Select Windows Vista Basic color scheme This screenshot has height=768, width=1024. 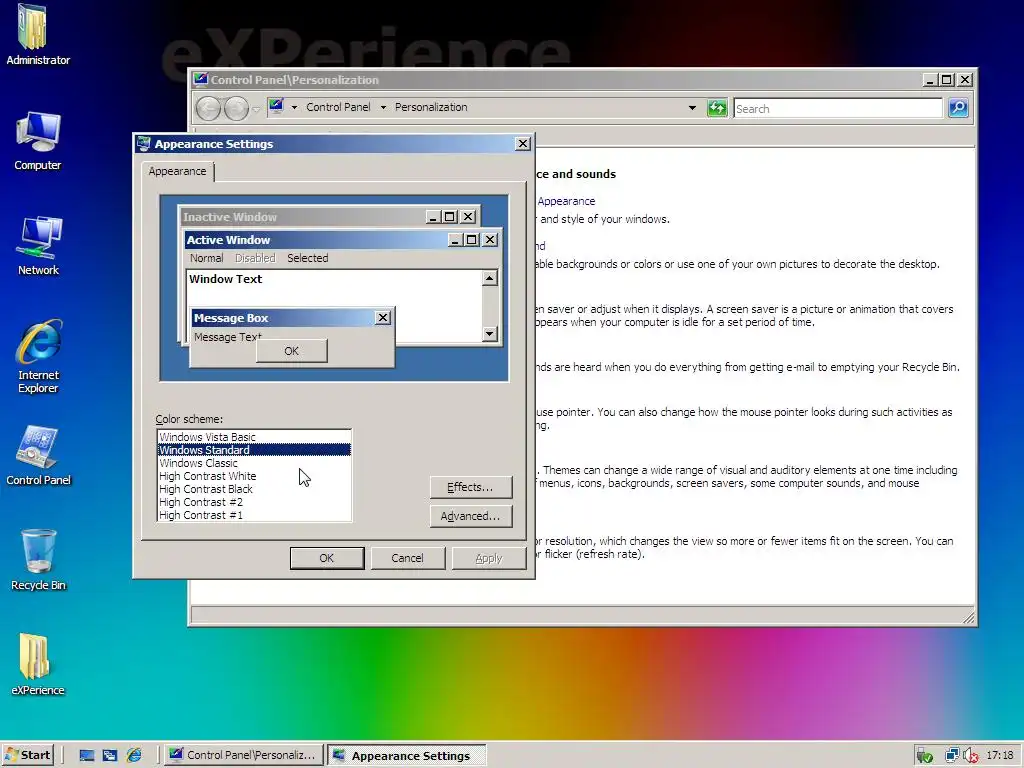(254, 437)
